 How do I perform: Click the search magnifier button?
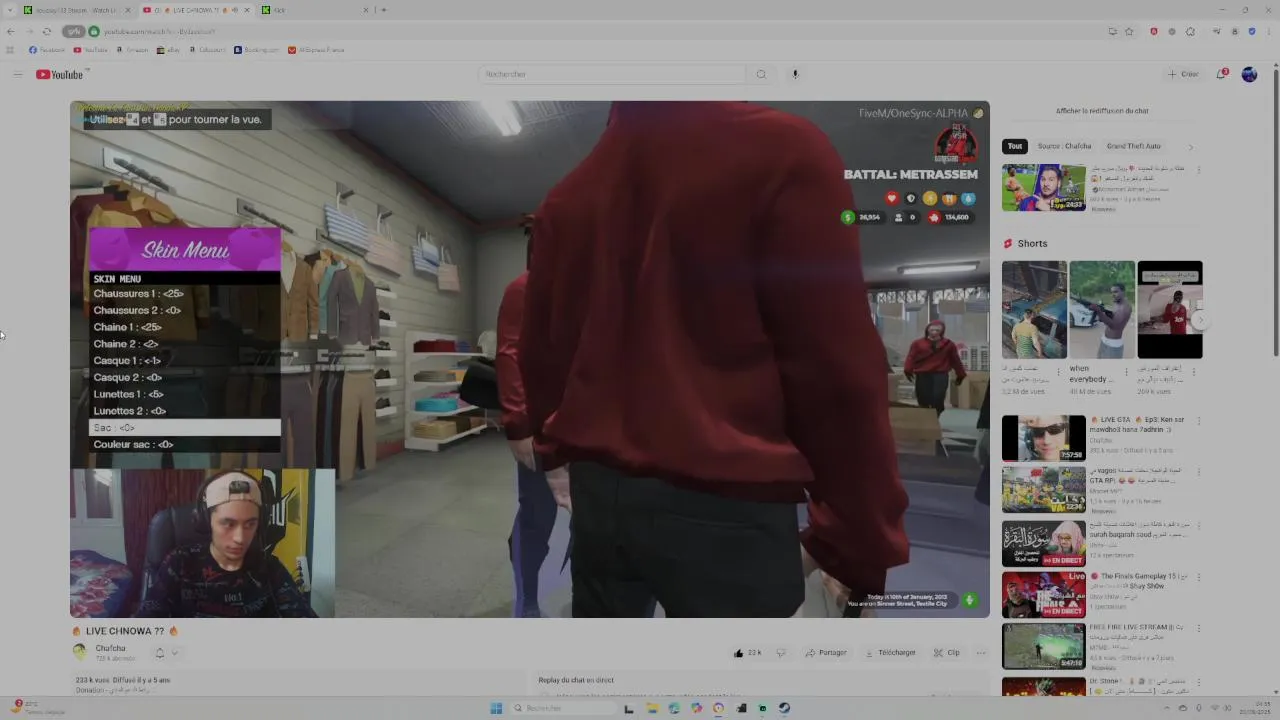point(761,74)
